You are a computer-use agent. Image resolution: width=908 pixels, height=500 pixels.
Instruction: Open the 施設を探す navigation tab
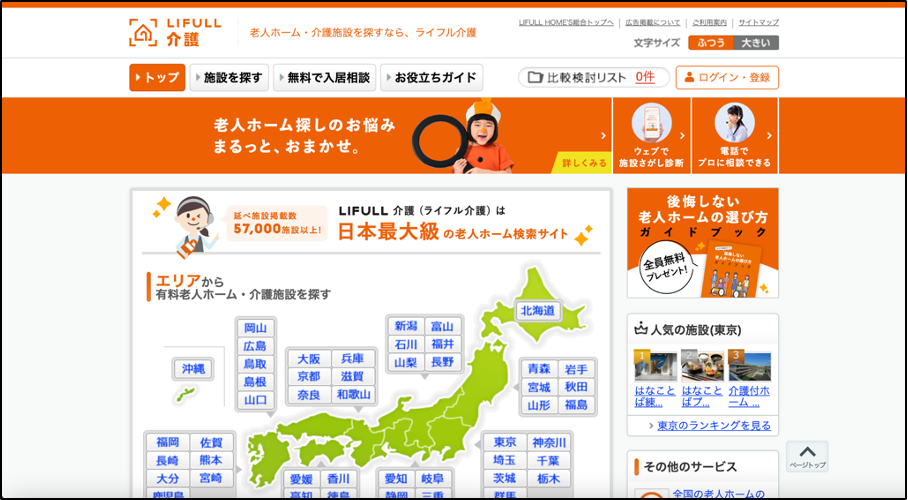point(229,78)
